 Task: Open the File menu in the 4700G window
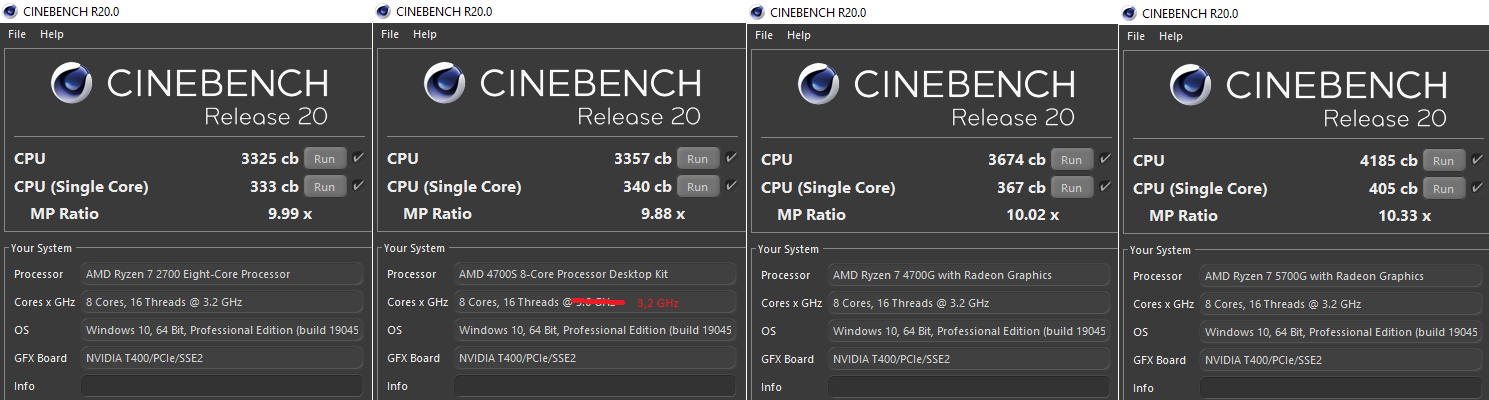(764, 35)
